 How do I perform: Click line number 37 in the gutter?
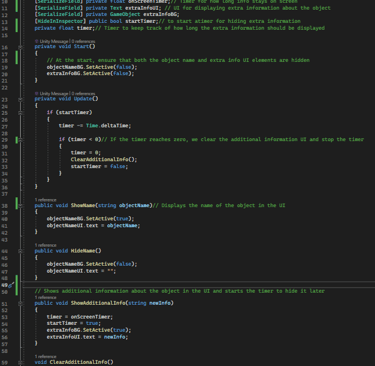coord(5,194)
